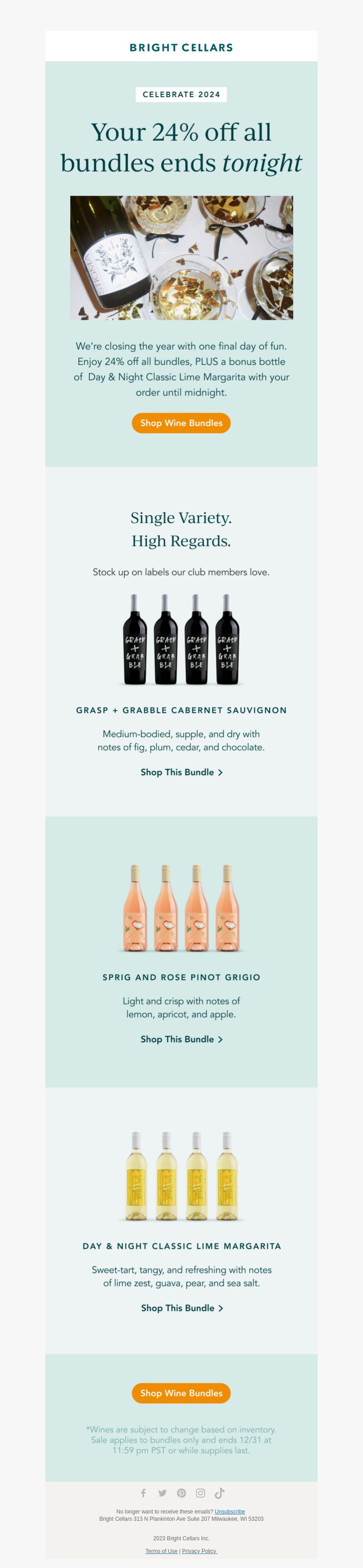Viewport: 363px width, 1568px height.
Task: Click the yellow Lime Margarita bottles image
Action: [x=181, y=1176]
